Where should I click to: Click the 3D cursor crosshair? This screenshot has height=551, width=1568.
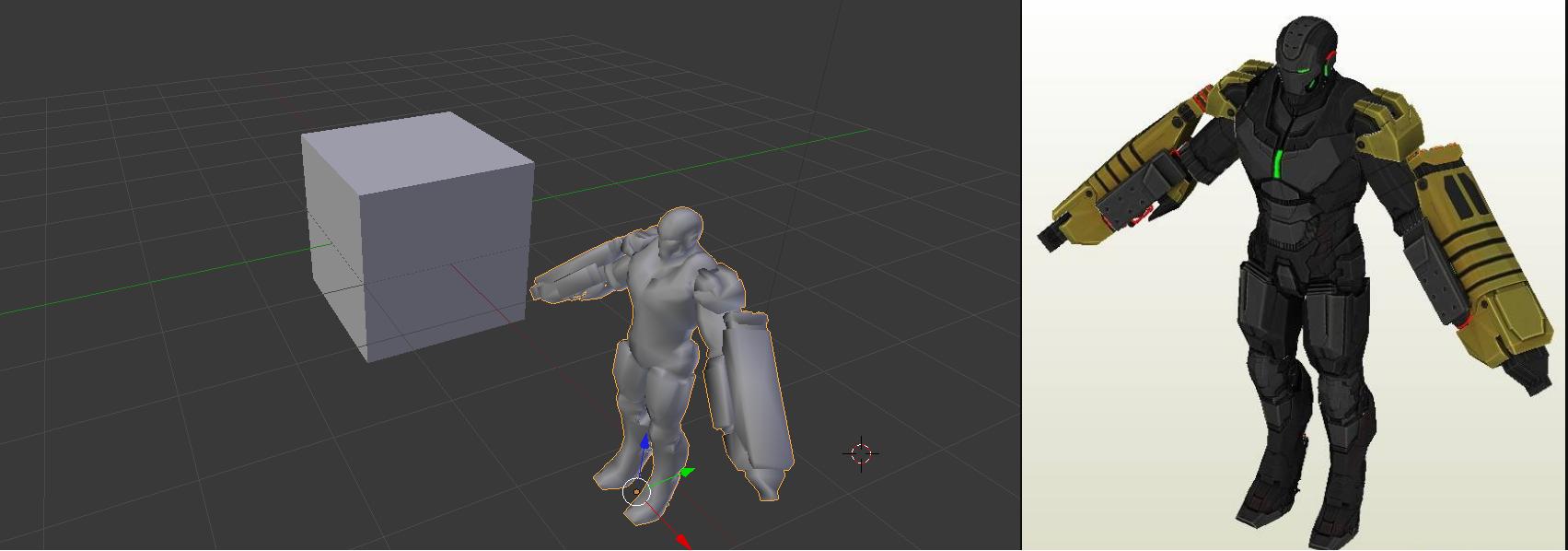pyautogui.click(x=861, y=453)
